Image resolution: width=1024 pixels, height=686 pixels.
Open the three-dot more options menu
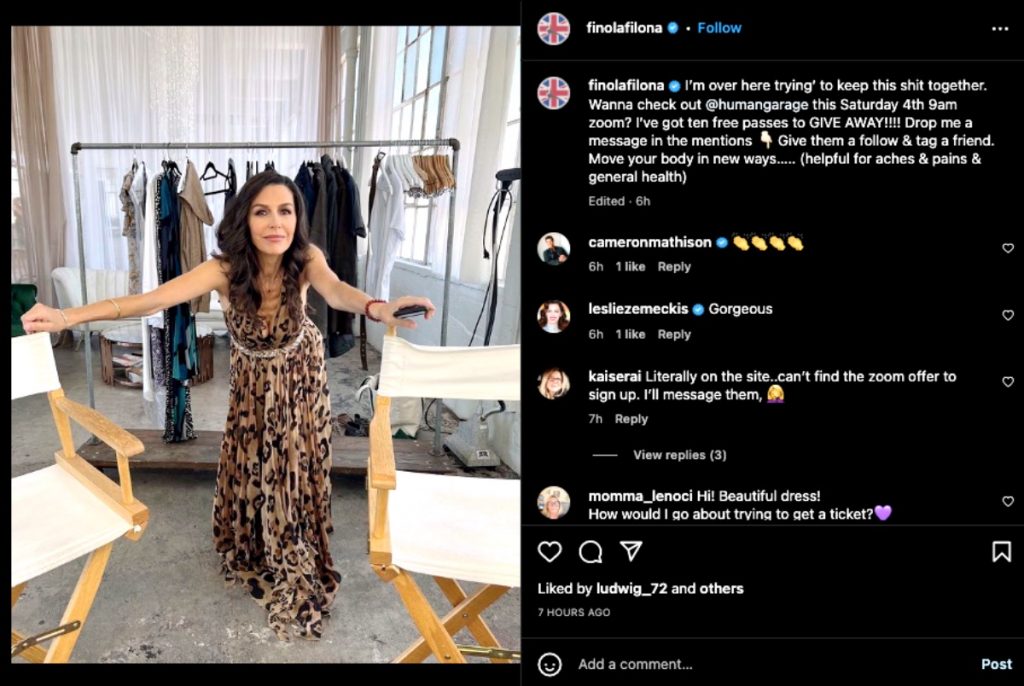click(x=1000, y=28)
